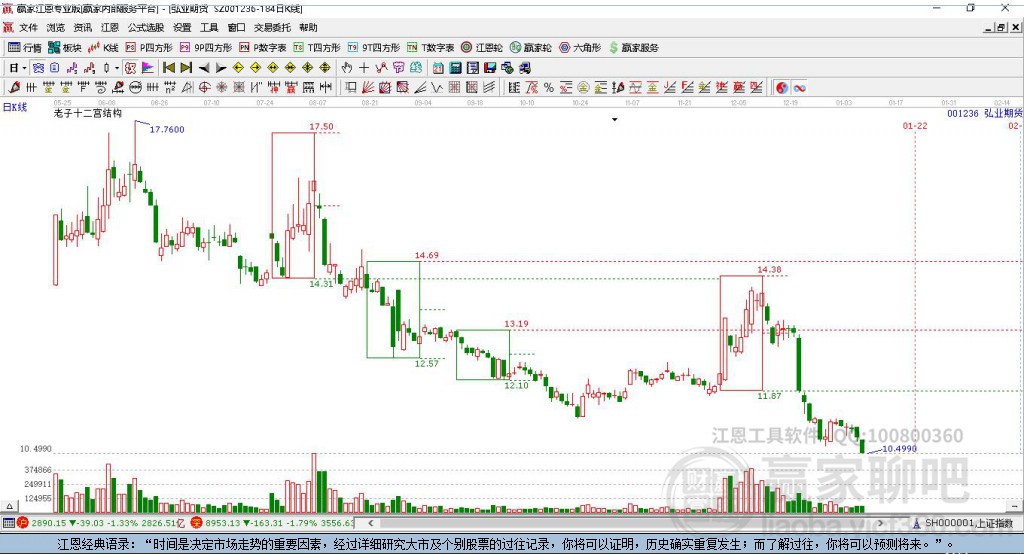
Task: Click the red-blue yin-yang icon
Action: coord(782,88)
